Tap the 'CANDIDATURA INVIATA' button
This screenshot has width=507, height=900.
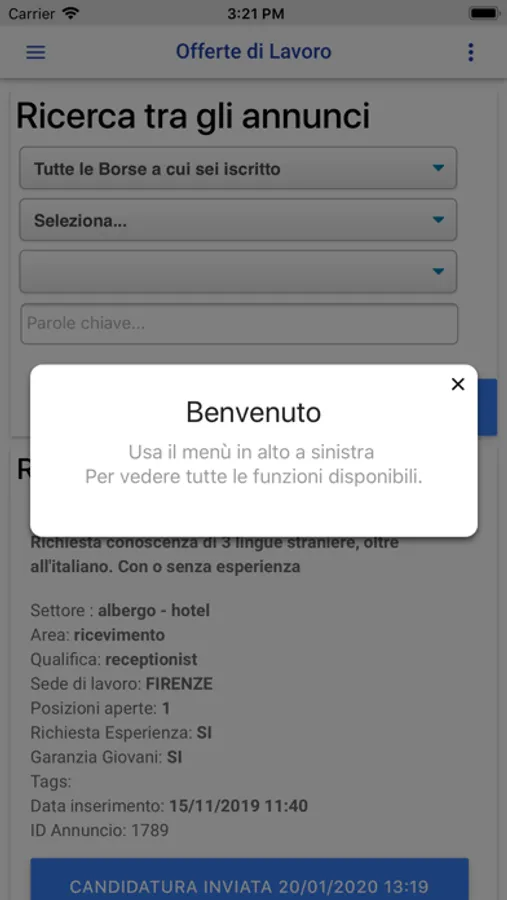[x=249, y=879]
